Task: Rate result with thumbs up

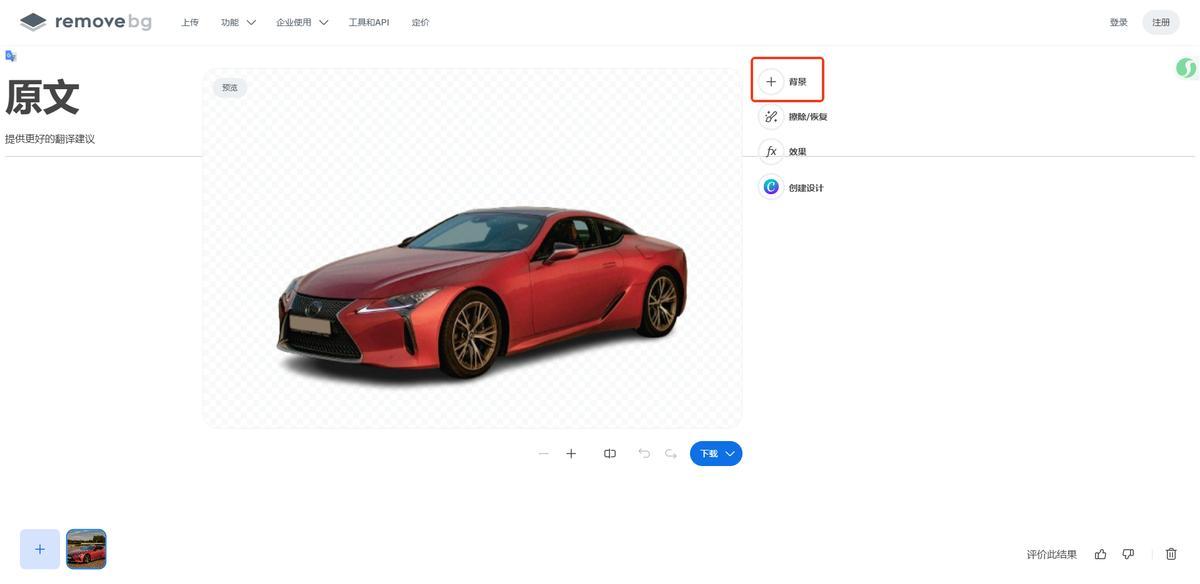Action: click(1100, 554)
